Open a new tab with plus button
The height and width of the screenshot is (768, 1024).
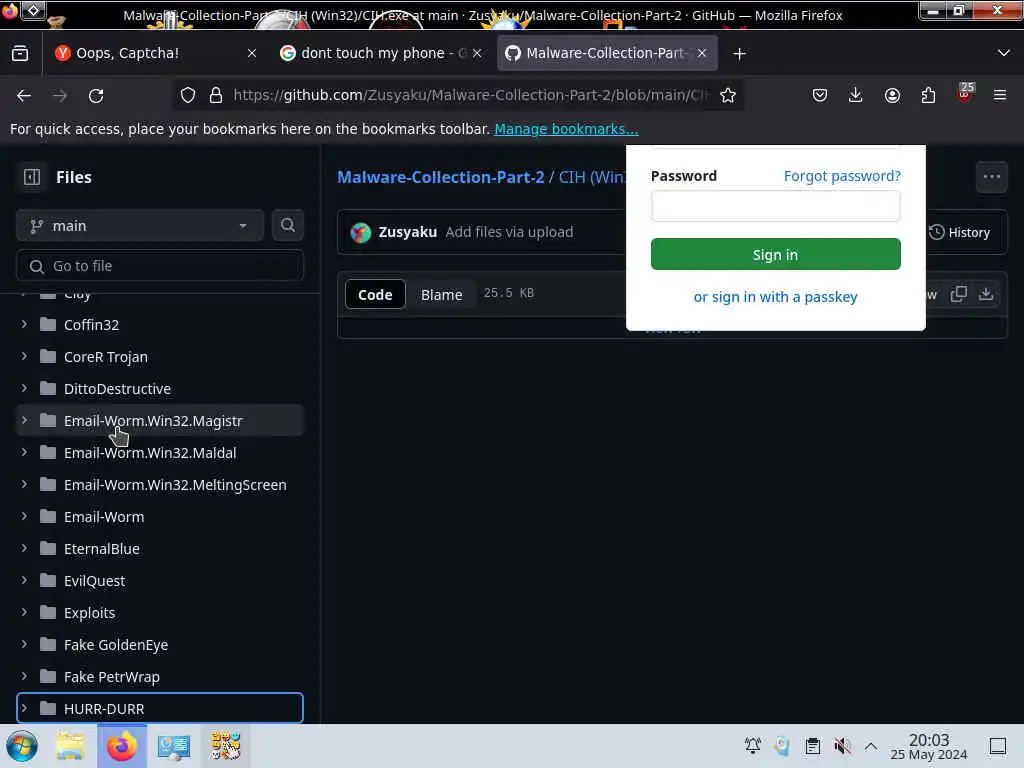coord(739,54)
